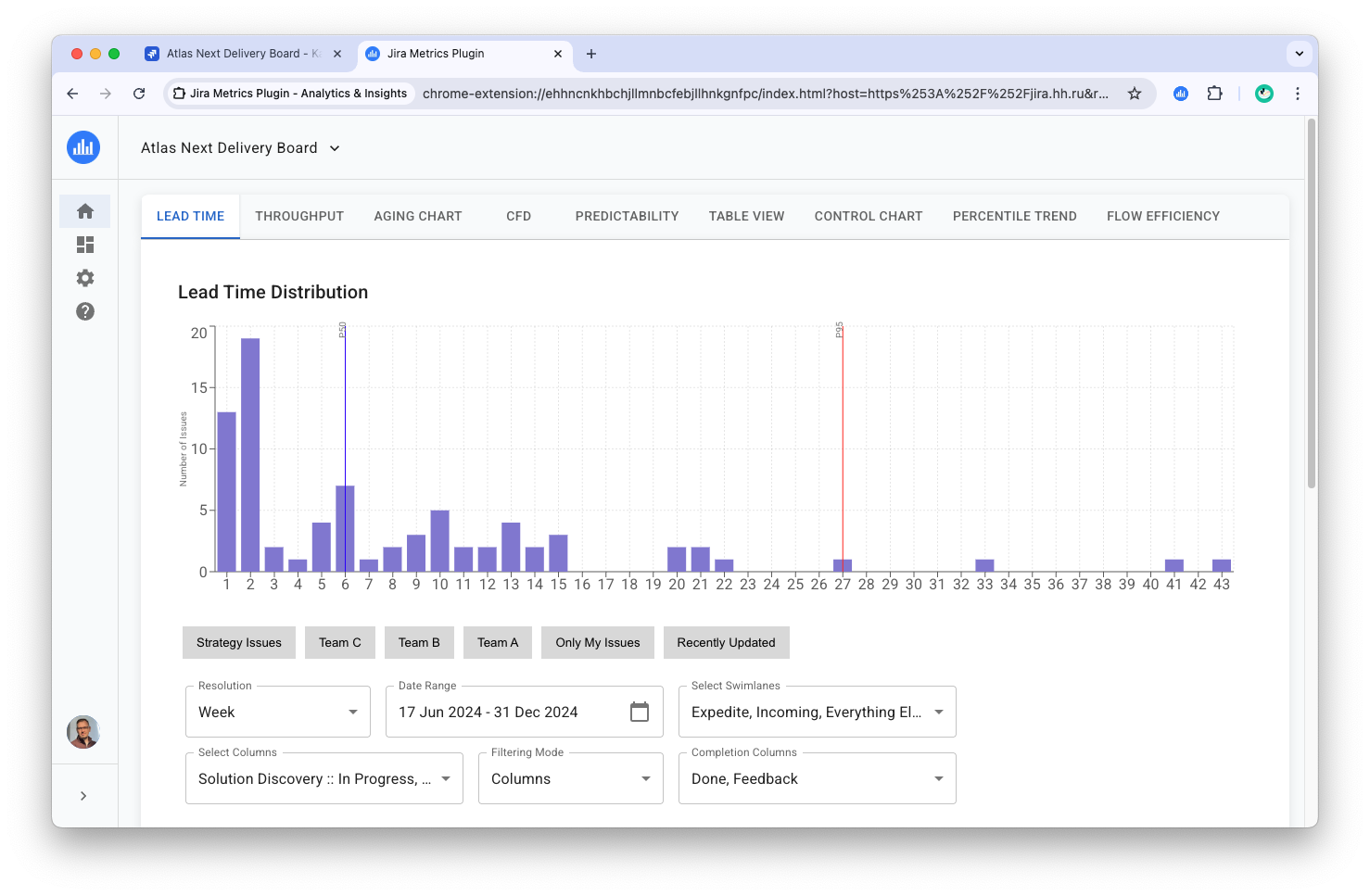Click the Jira Metrics extension toolbar icon
The height and width of the screenshot is (896, 1370).
point(1181,94)
